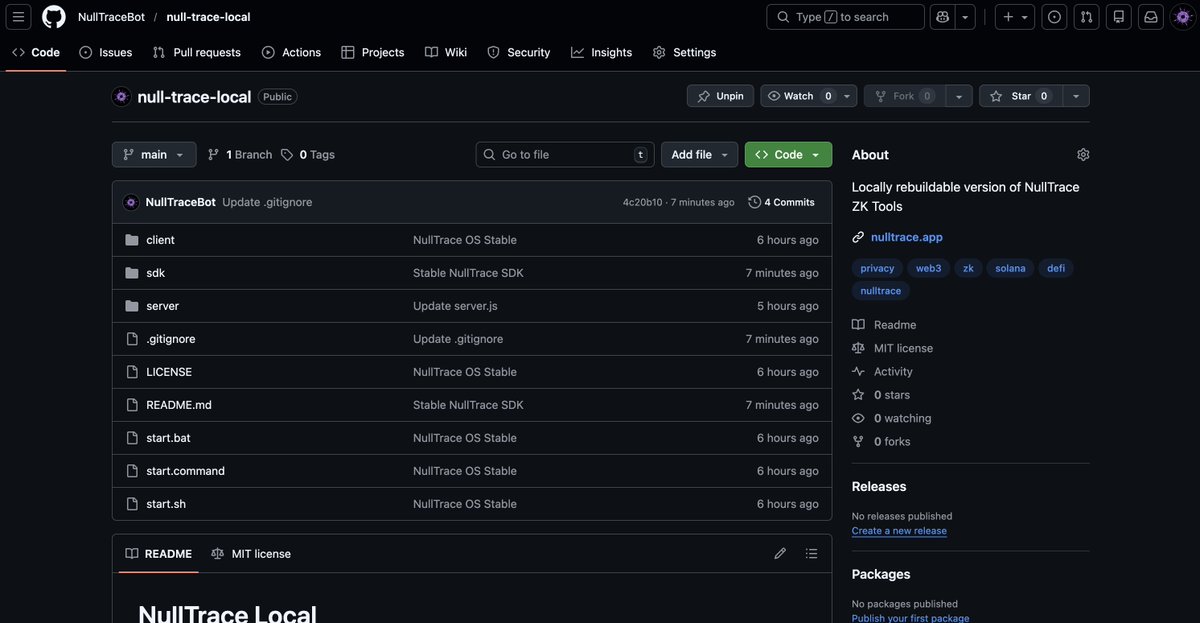
Task: Open the Copilot dropdown arrow
Action: [965, 17]
